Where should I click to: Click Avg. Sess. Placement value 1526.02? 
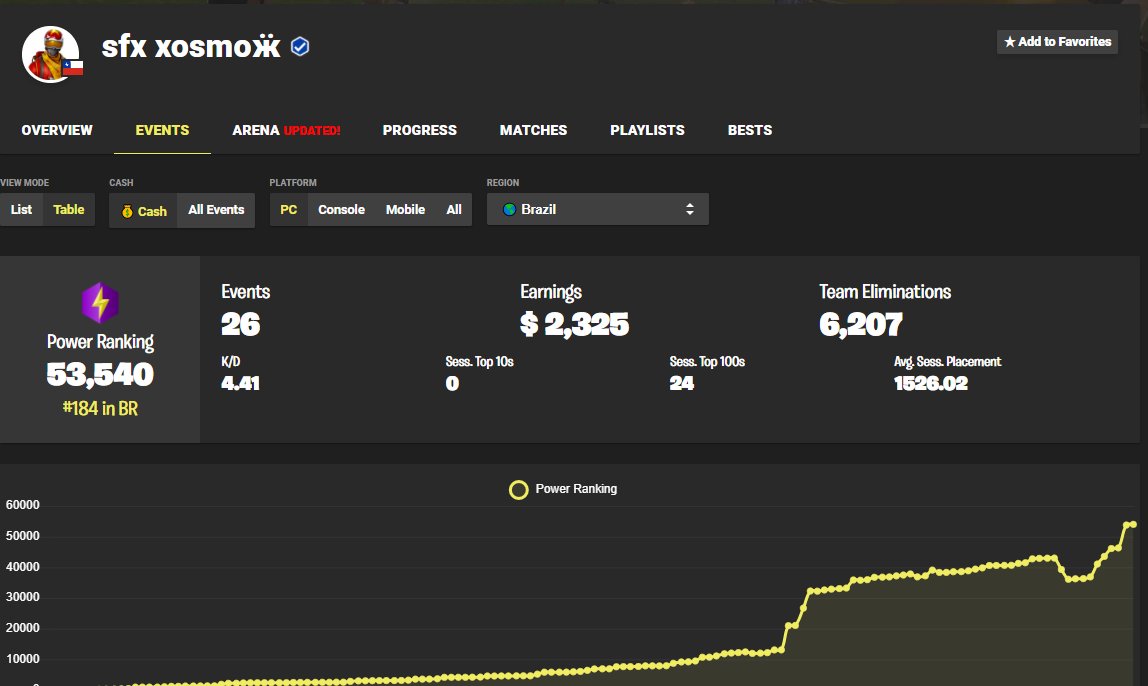pyautogui.click(x=931, y=384)
